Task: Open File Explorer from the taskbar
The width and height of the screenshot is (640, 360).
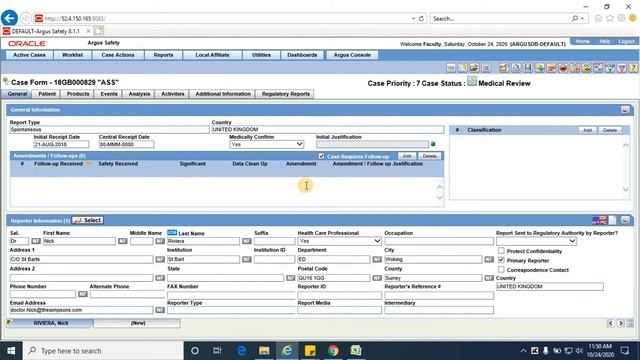Action: pos(264,351)
